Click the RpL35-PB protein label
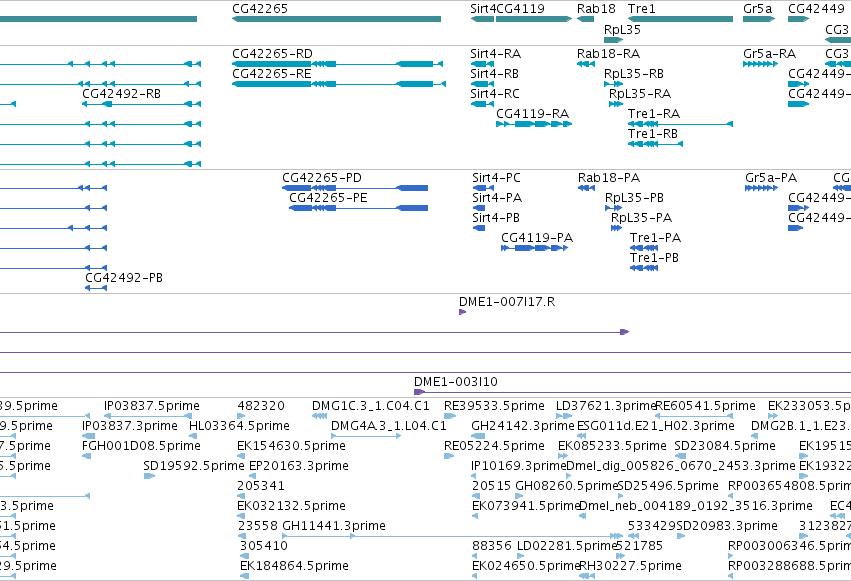 point(634,198)
